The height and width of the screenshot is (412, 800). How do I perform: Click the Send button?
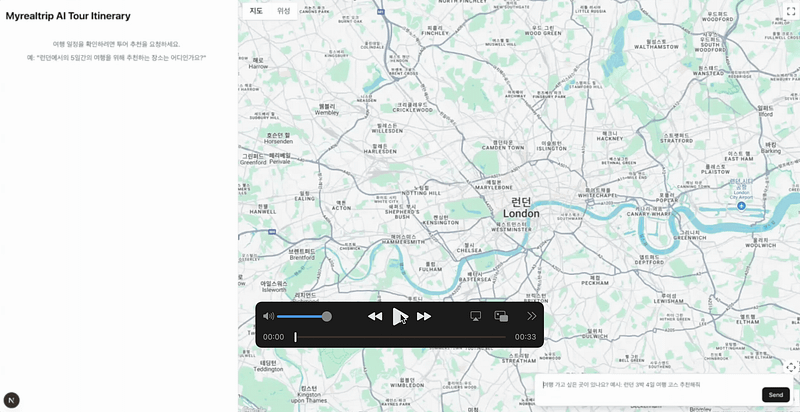(x=776, y=395)
